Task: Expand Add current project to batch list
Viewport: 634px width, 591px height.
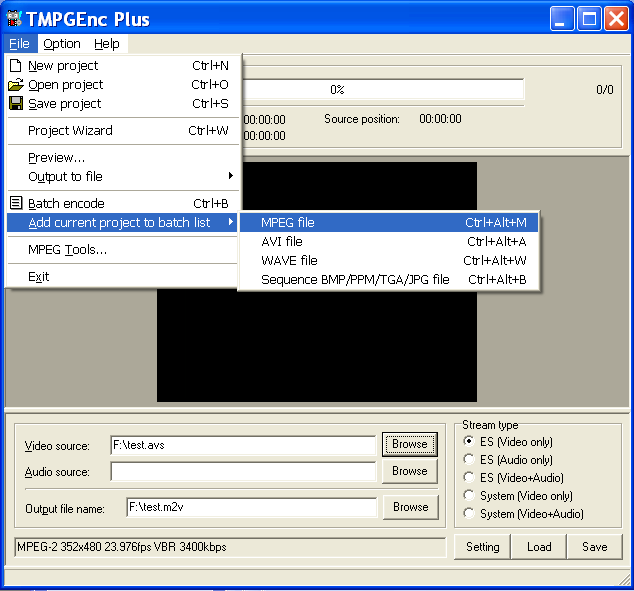Action: (123, 222)
